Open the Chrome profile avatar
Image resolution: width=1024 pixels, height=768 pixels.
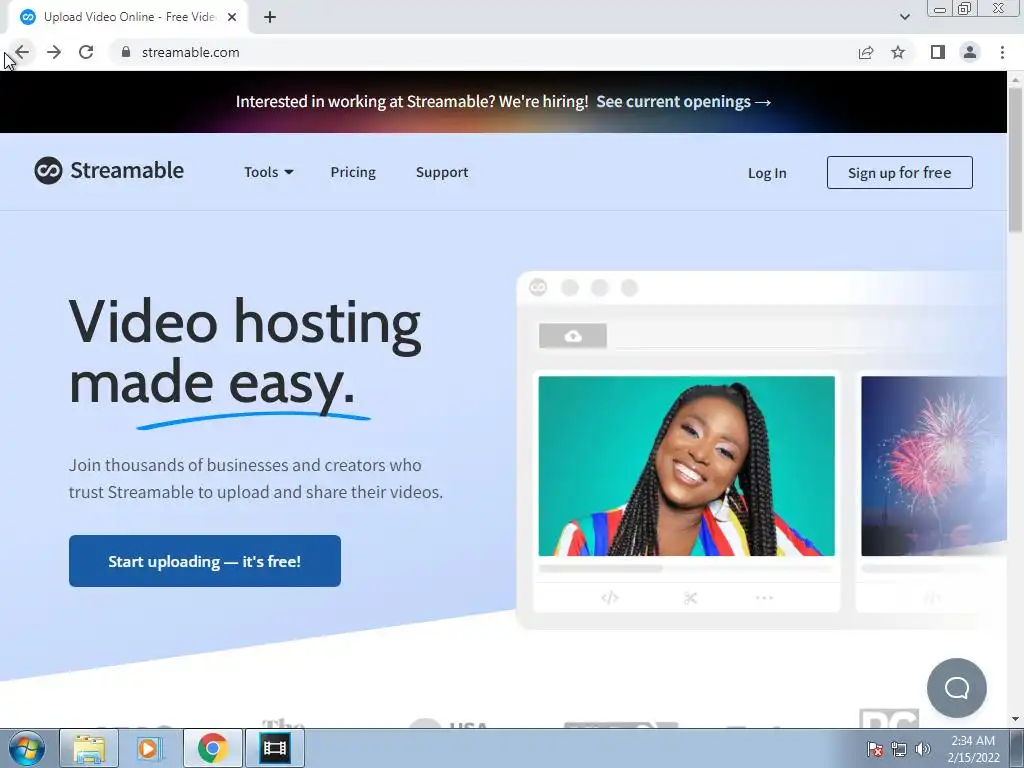pyautogui.click(x=970, y=52)
